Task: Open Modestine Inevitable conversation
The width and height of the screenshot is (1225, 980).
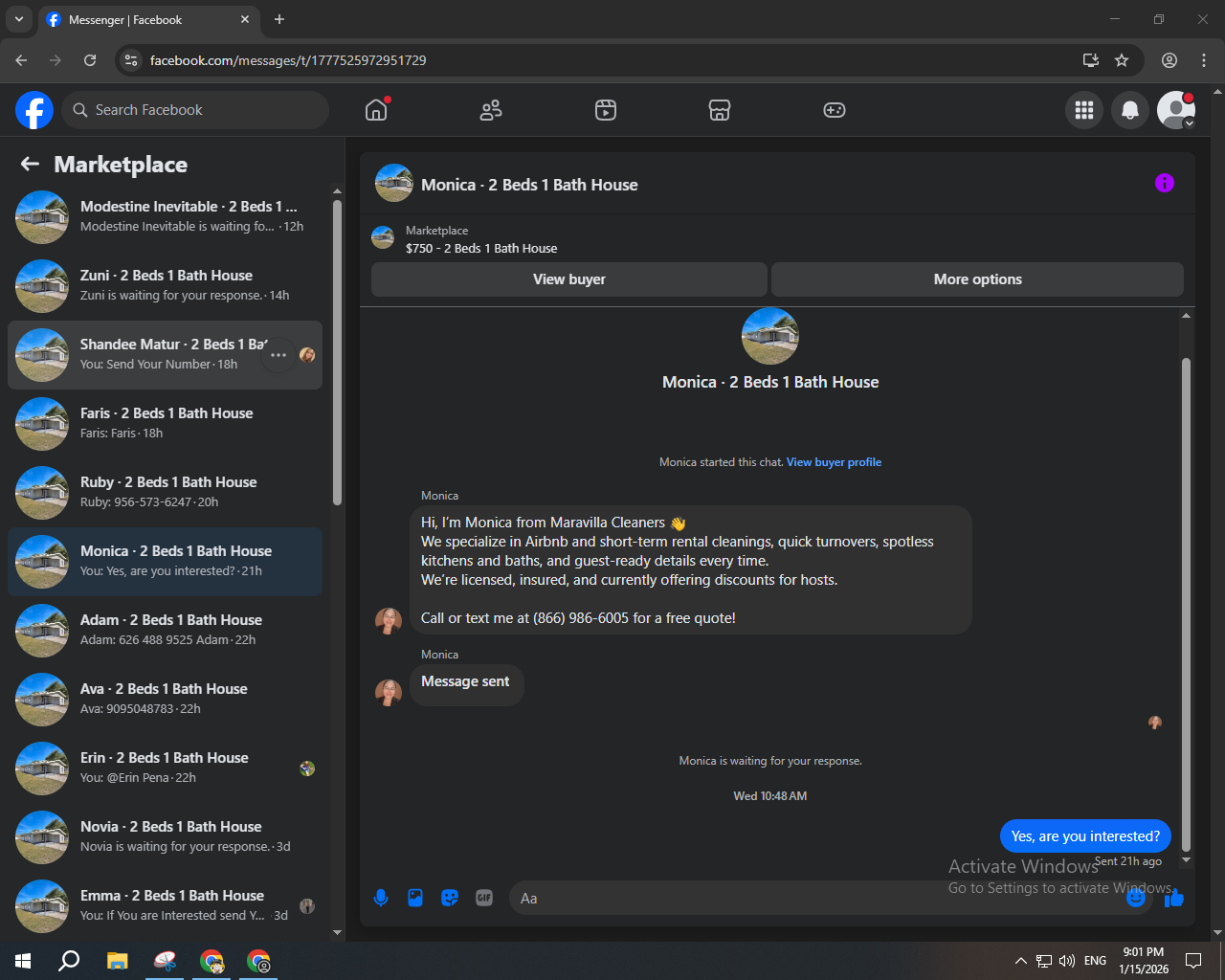Action: coord(165,217)
